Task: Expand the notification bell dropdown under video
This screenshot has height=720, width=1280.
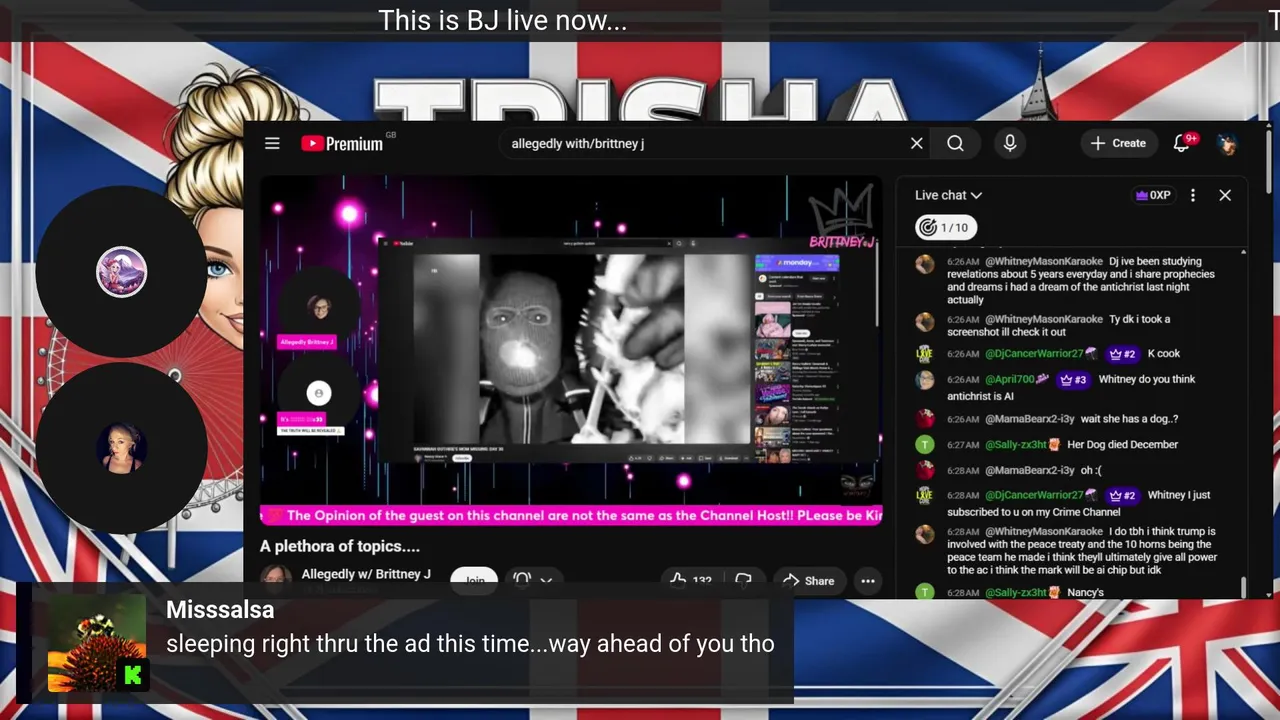Action: [x=533, y=580]
